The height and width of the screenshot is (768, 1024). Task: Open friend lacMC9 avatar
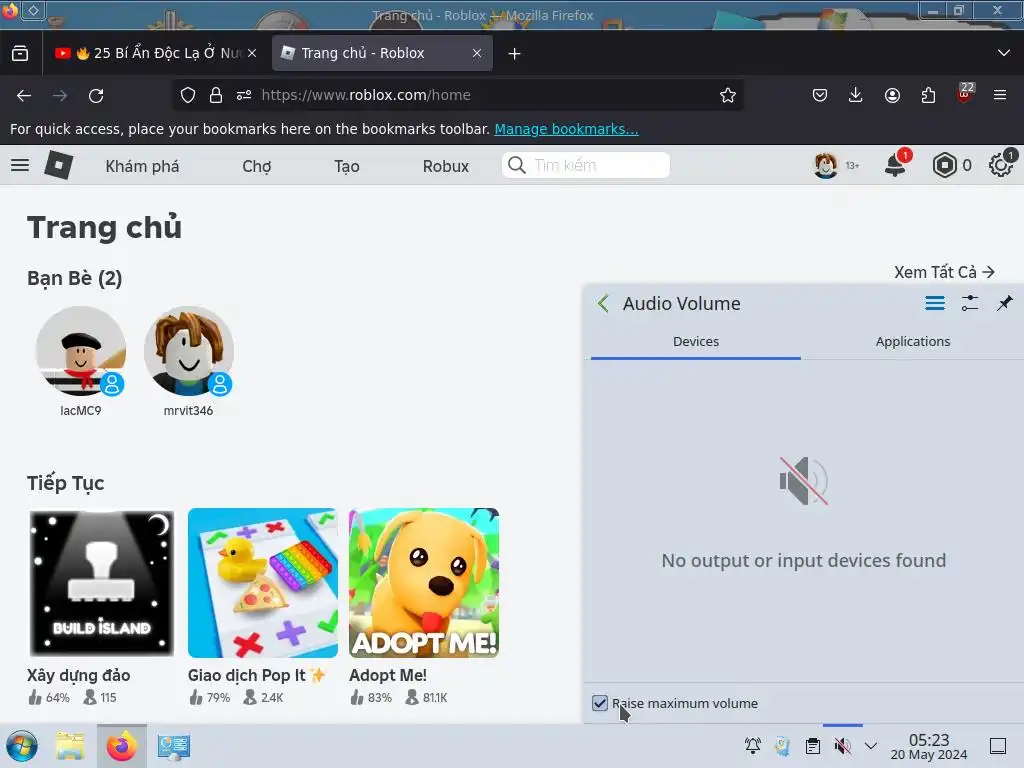pos(81,351)
